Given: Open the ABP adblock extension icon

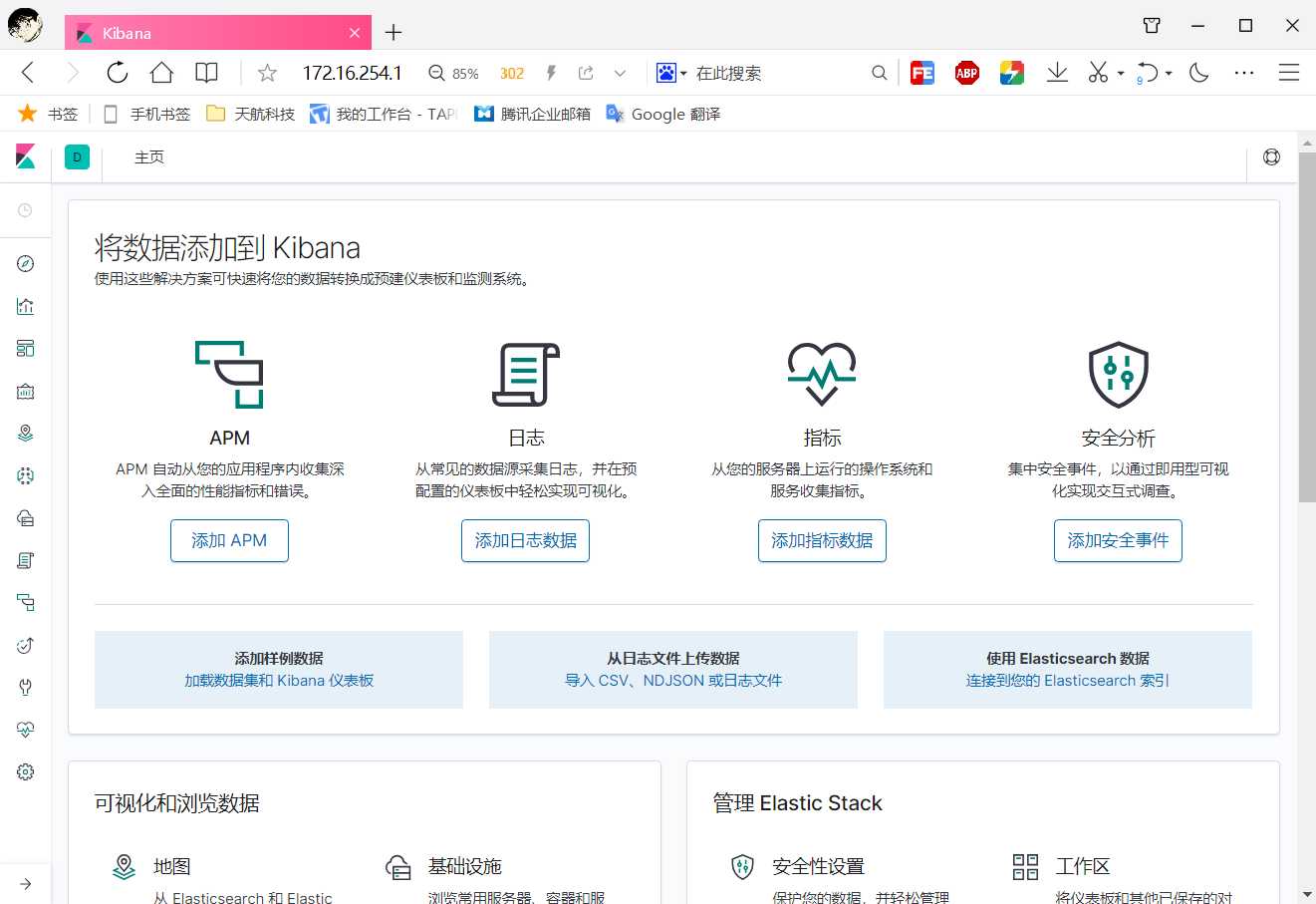Looking at the screenshot, I should (x=967, y=73).
